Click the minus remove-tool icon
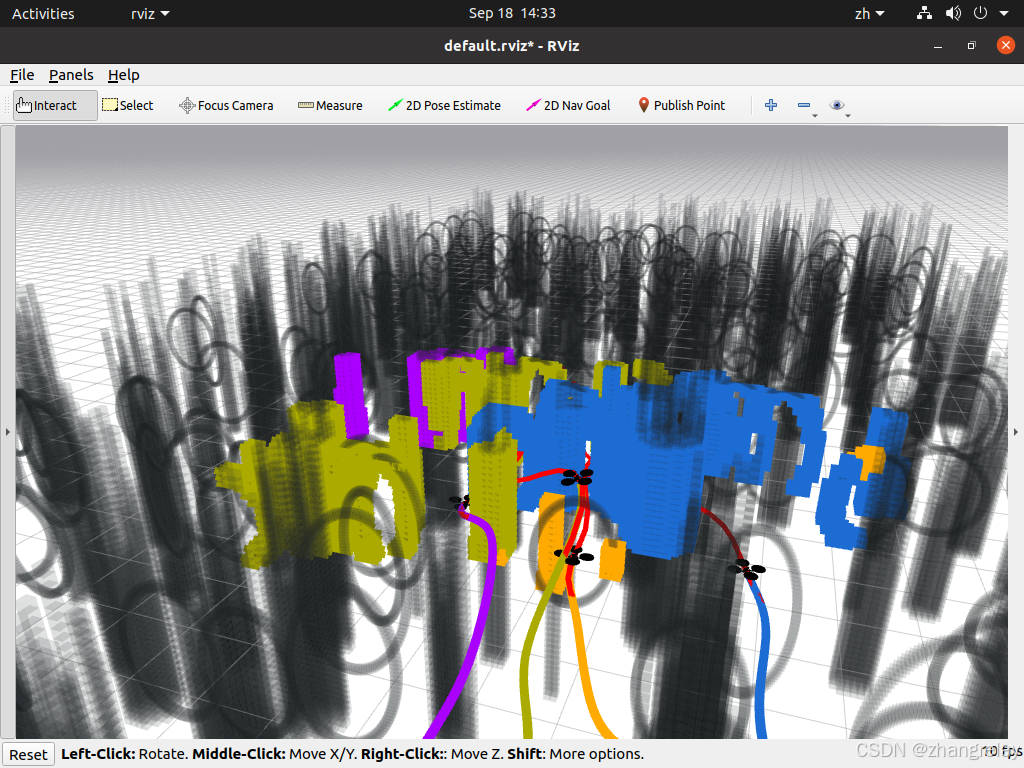The height and width of the screenshot is (768, 1024). [804, 105]
